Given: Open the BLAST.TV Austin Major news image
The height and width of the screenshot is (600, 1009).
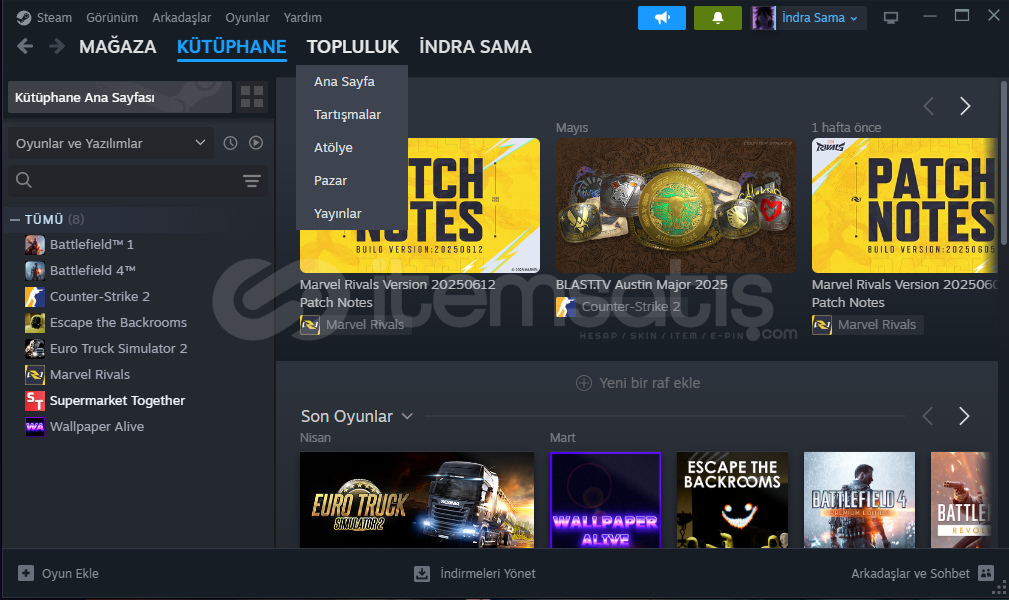Looking at the screenshot, I should 676,205.
